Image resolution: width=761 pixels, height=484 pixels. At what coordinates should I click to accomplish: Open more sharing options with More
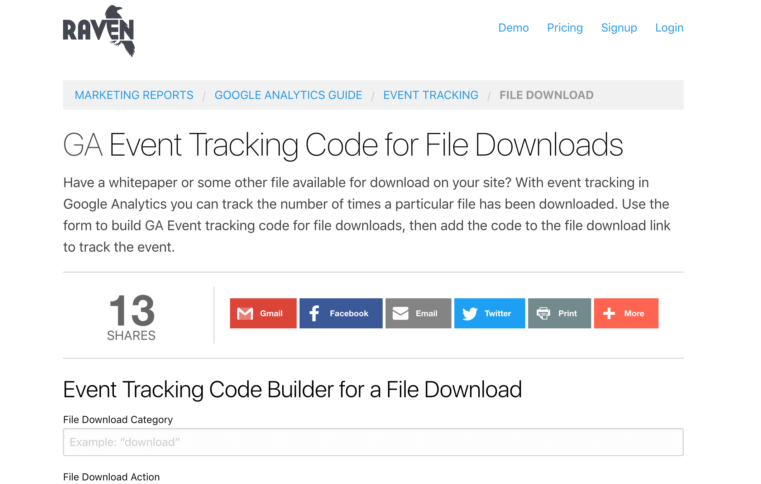626,313
